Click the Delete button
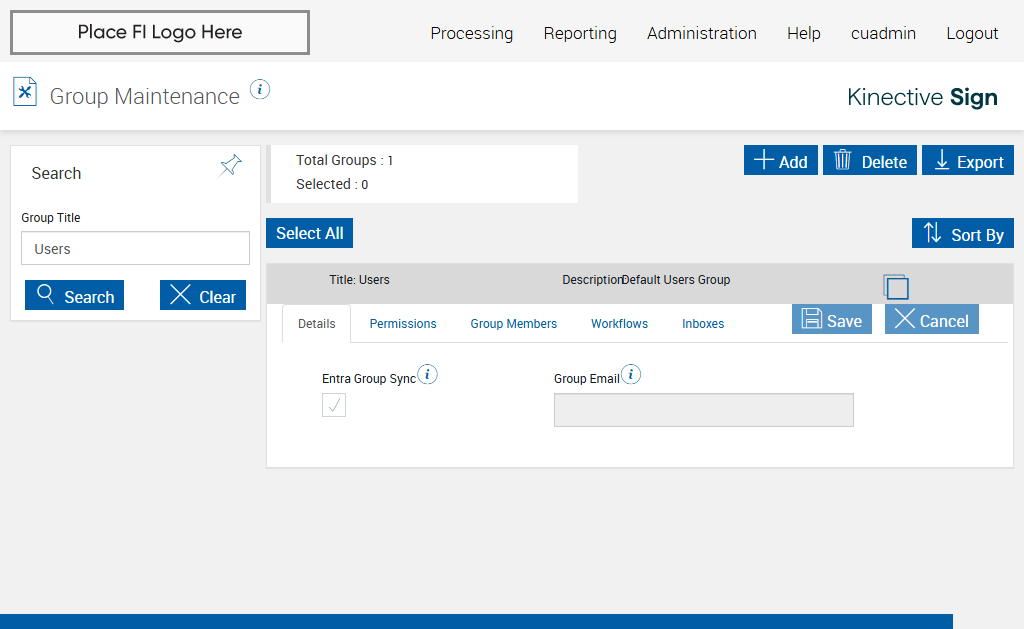Viewport: 1024px width, 629px height. coord(870,160)
